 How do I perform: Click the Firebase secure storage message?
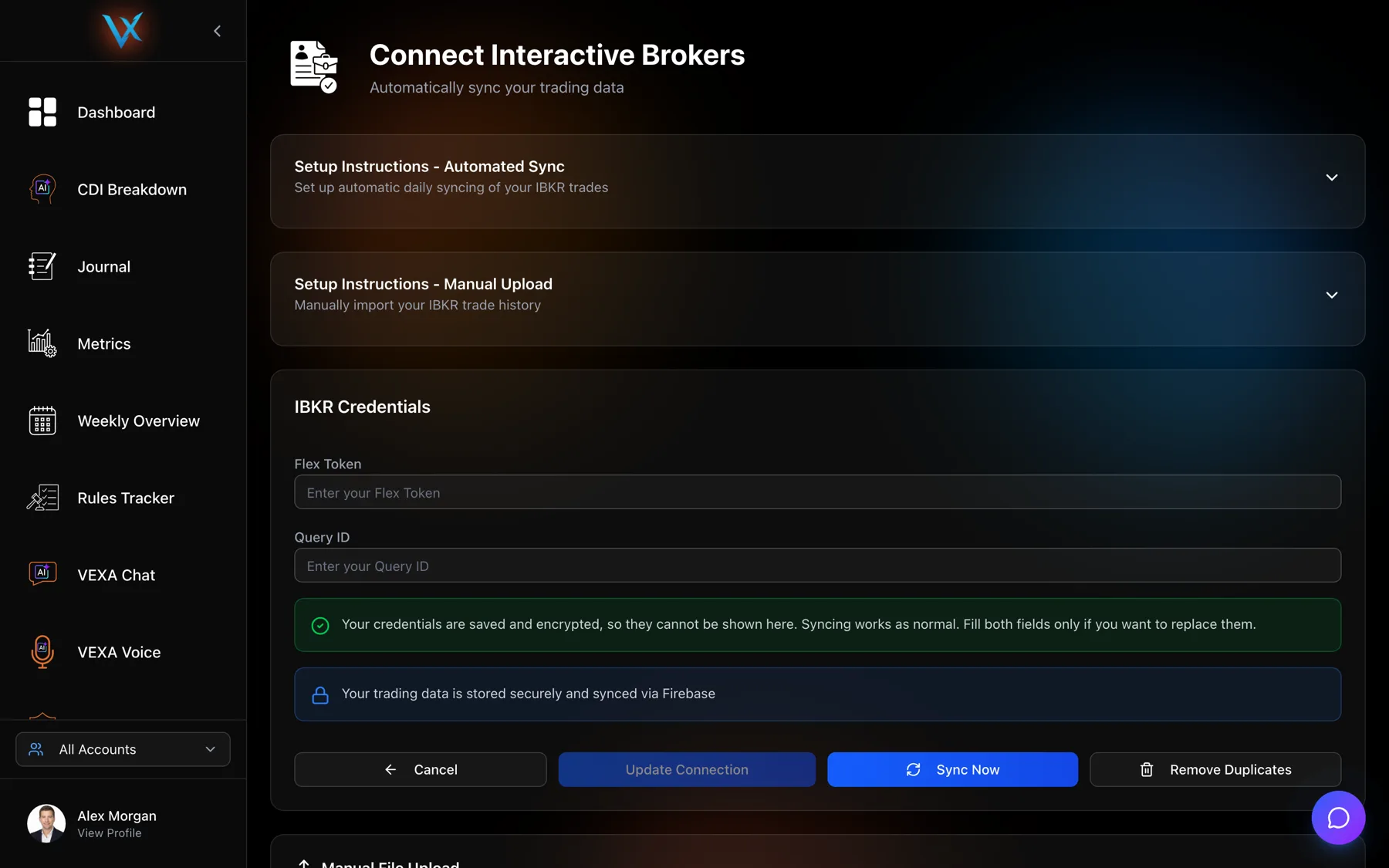(529, 694)
